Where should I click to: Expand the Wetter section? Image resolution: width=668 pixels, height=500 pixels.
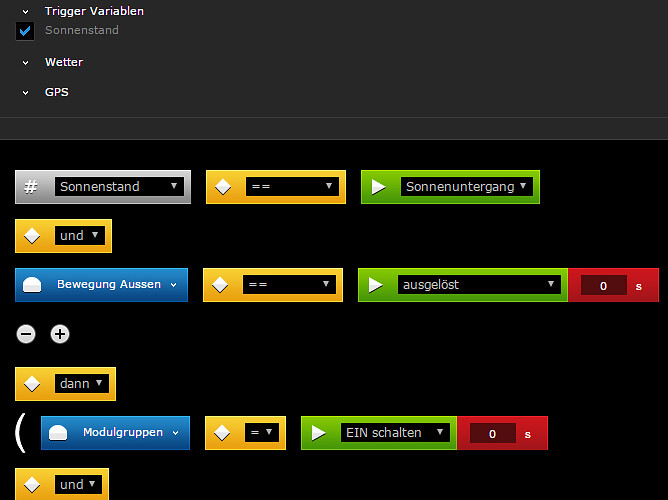pyautogui.click(x=26, y=63)
